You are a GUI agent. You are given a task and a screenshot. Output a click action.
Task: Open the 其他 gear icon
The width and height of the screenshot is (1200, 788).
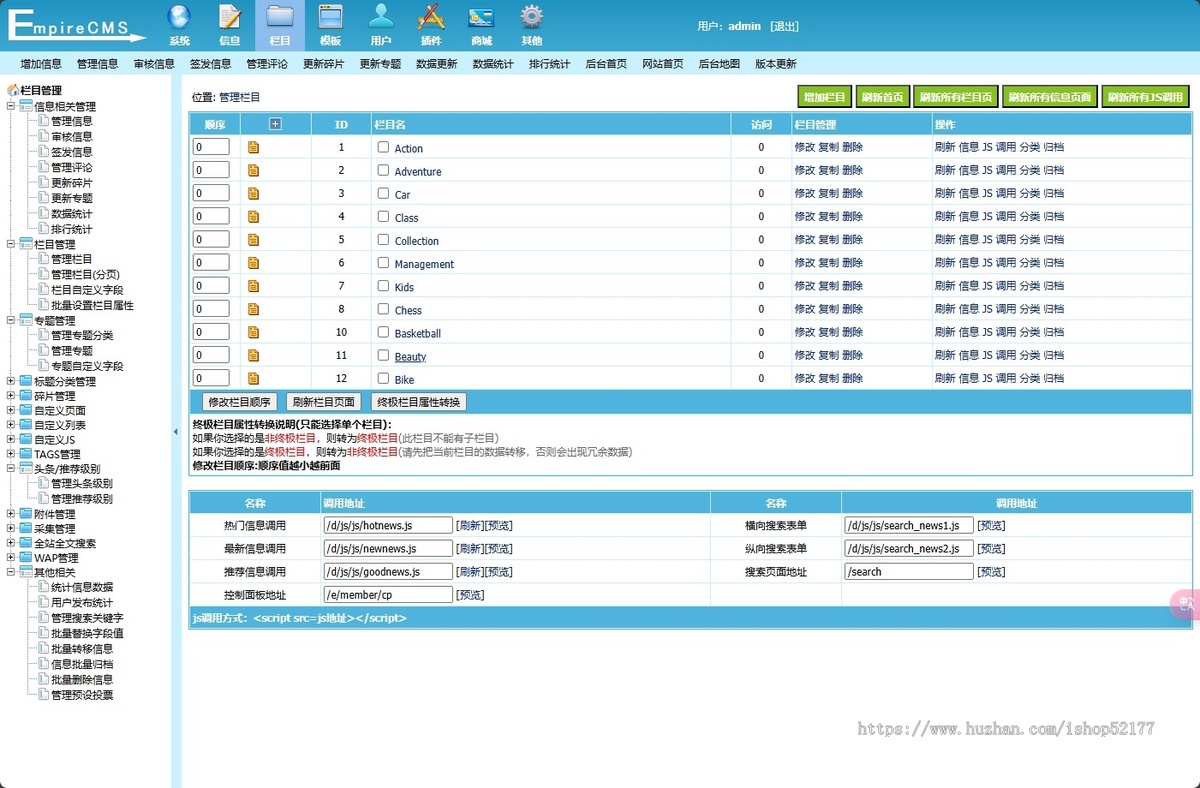click(532, 25)
